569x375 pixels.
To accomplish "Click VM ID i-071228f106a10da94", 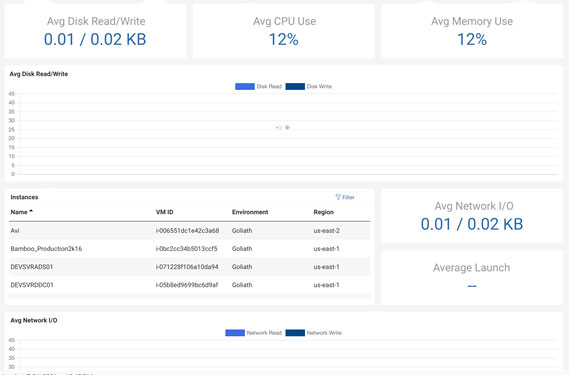I will tap(187, 267).
